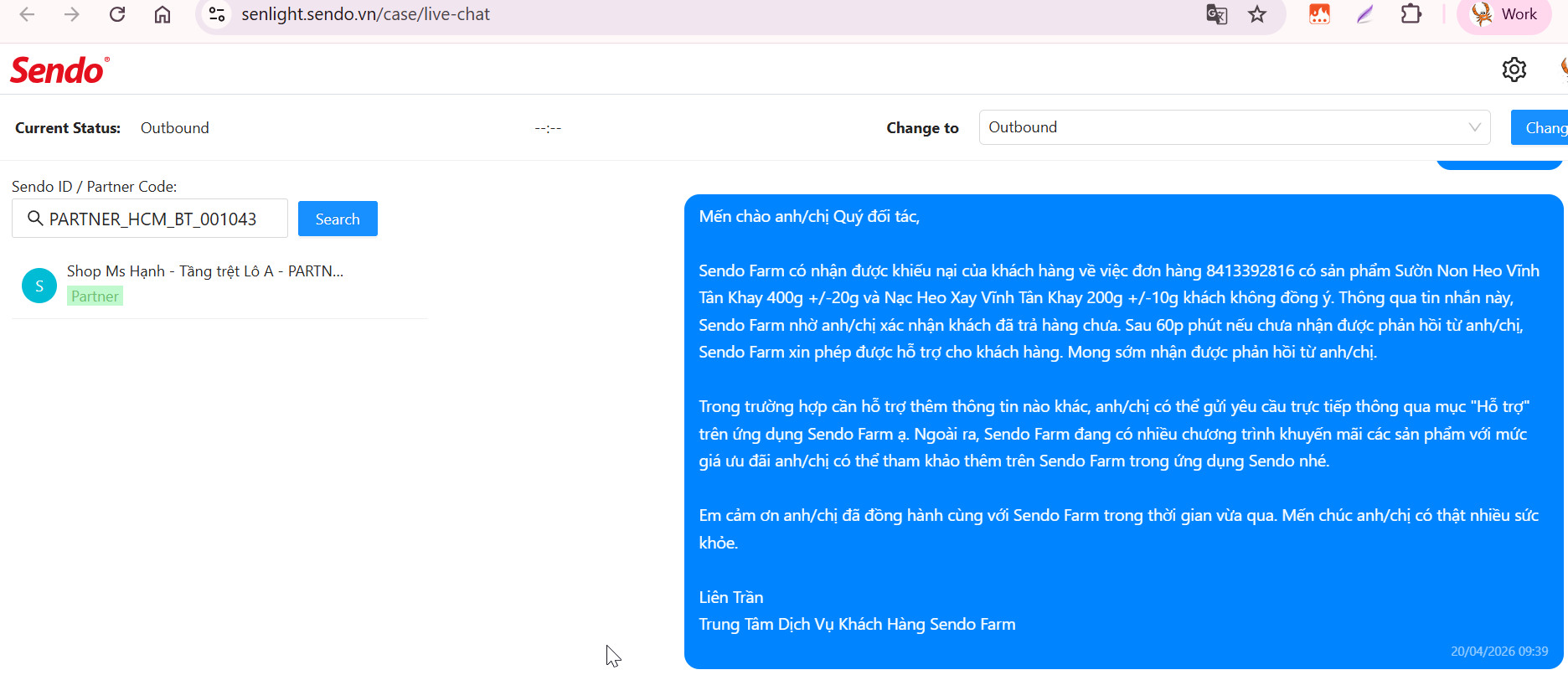Image resolution: width=1568 pixels, height=675 pixels.
Task: Click the message timestamp 20/04/2026 09:39
Action: click(1499, 651)
